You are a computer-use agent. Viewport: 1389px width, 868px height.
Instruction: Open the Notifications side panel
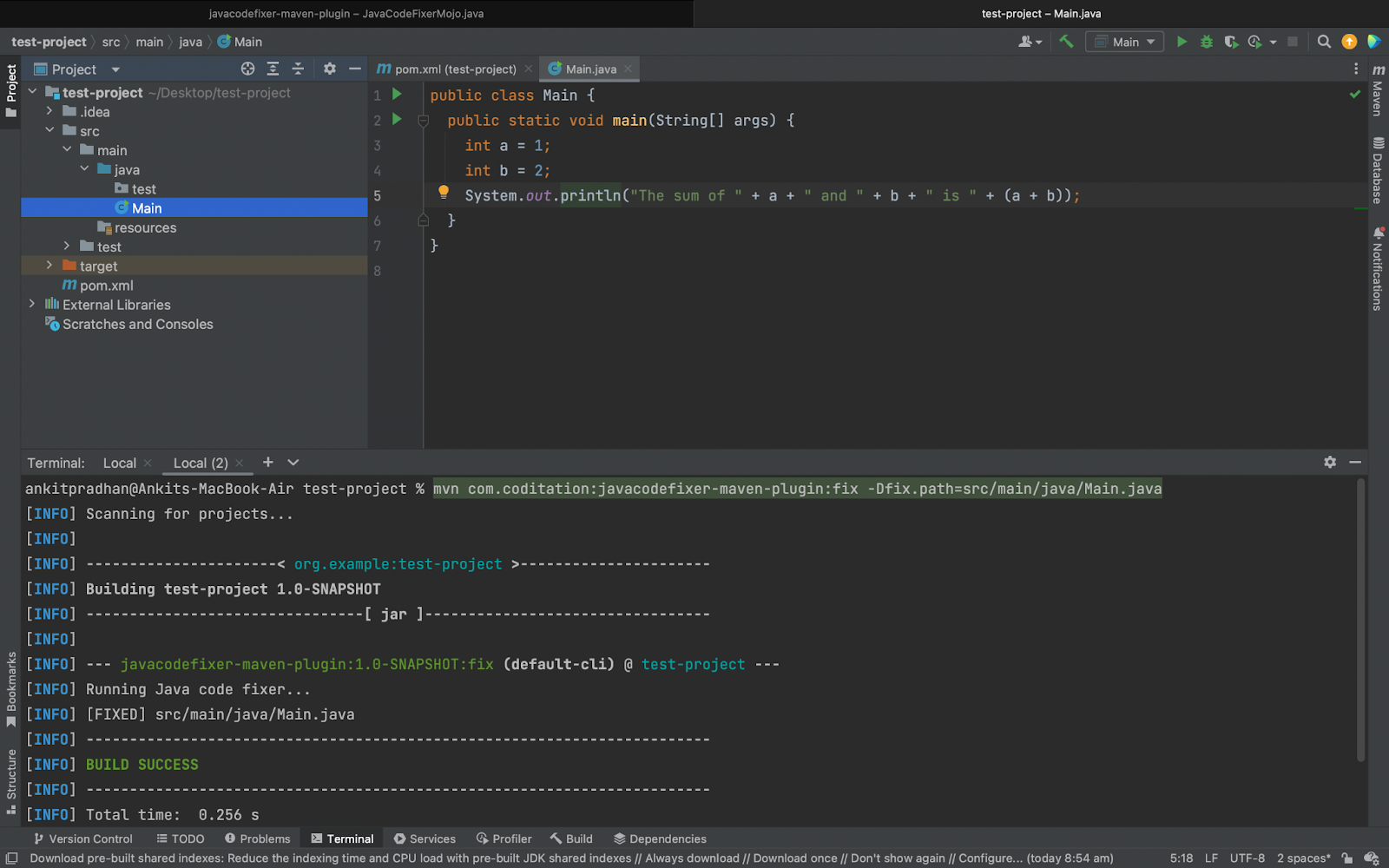tap(1379, 269)
